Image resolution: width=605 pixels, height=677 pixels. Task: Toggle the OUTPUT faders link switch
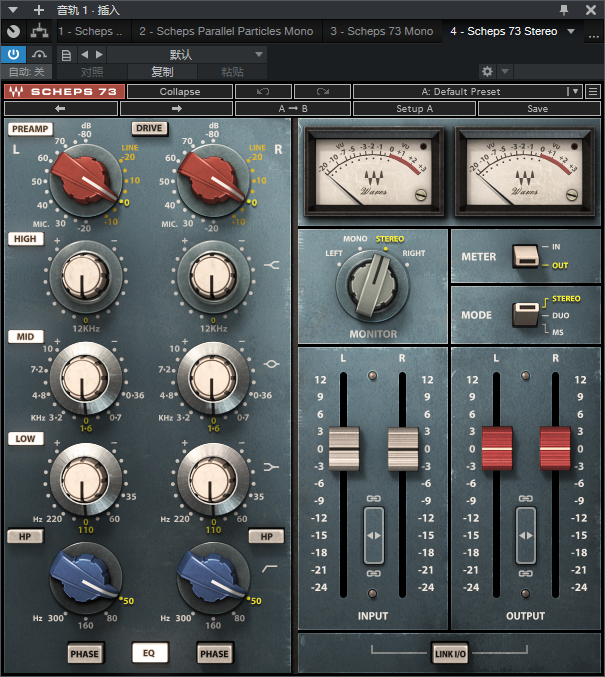tap(526, 536)
